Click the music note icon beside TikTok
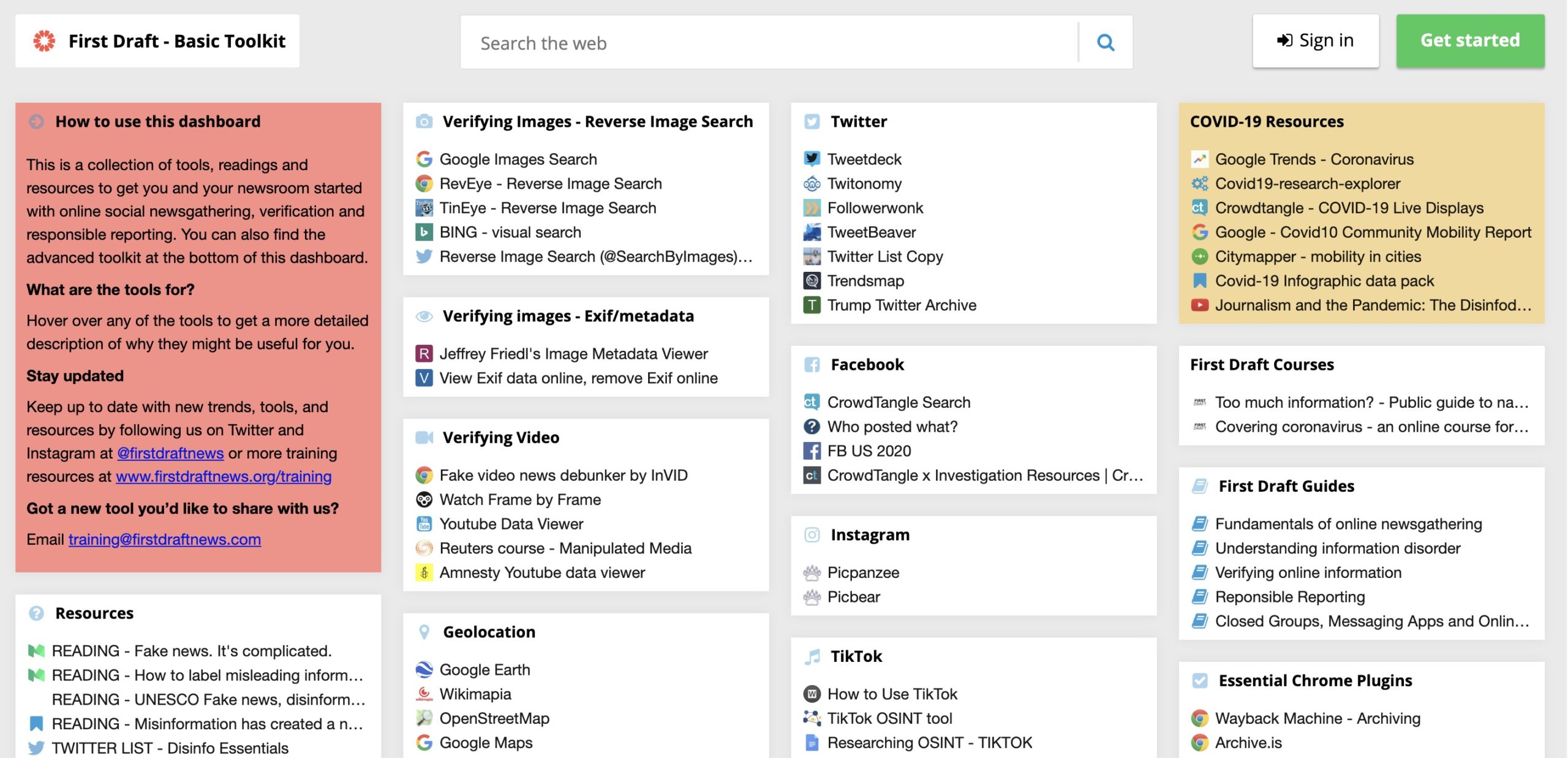 click(x=812, y=656)
